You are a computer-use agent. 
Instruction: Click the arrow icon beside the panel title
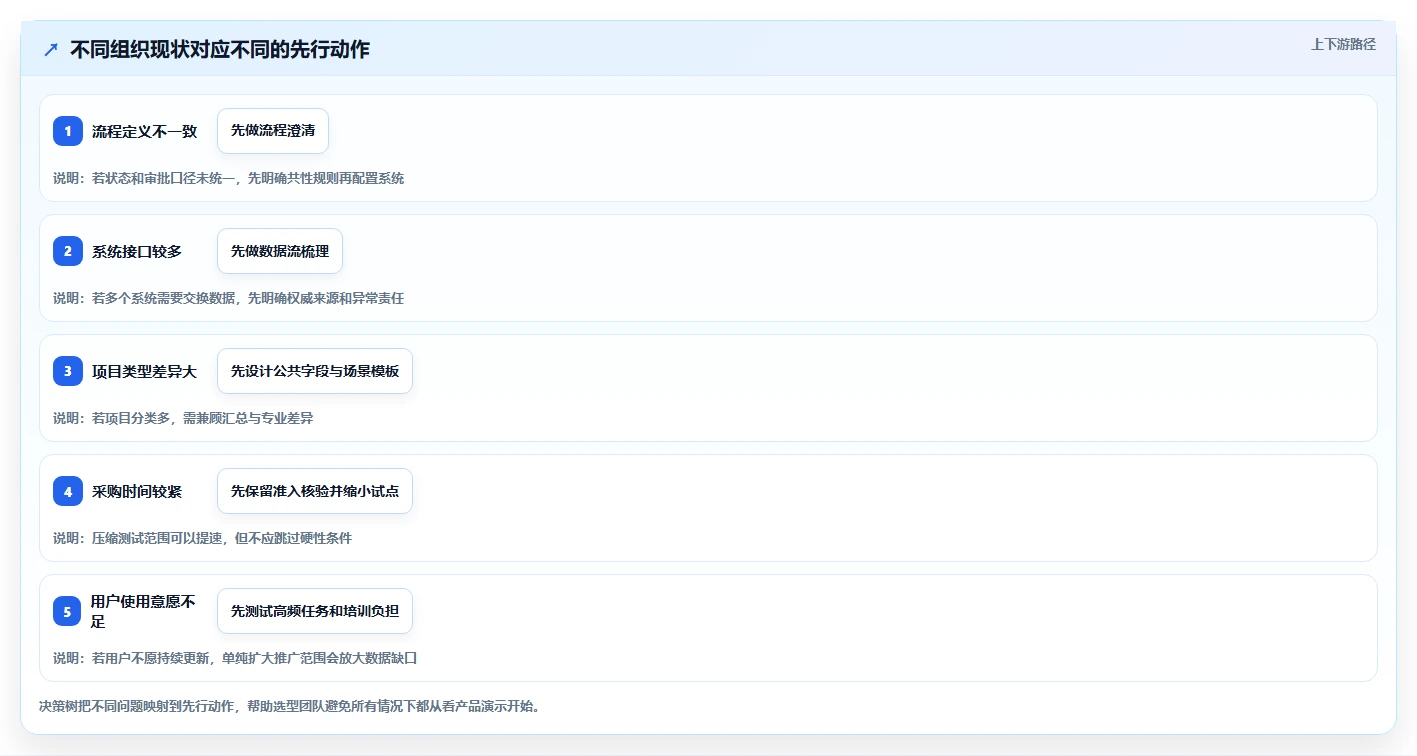coord(51,49)
